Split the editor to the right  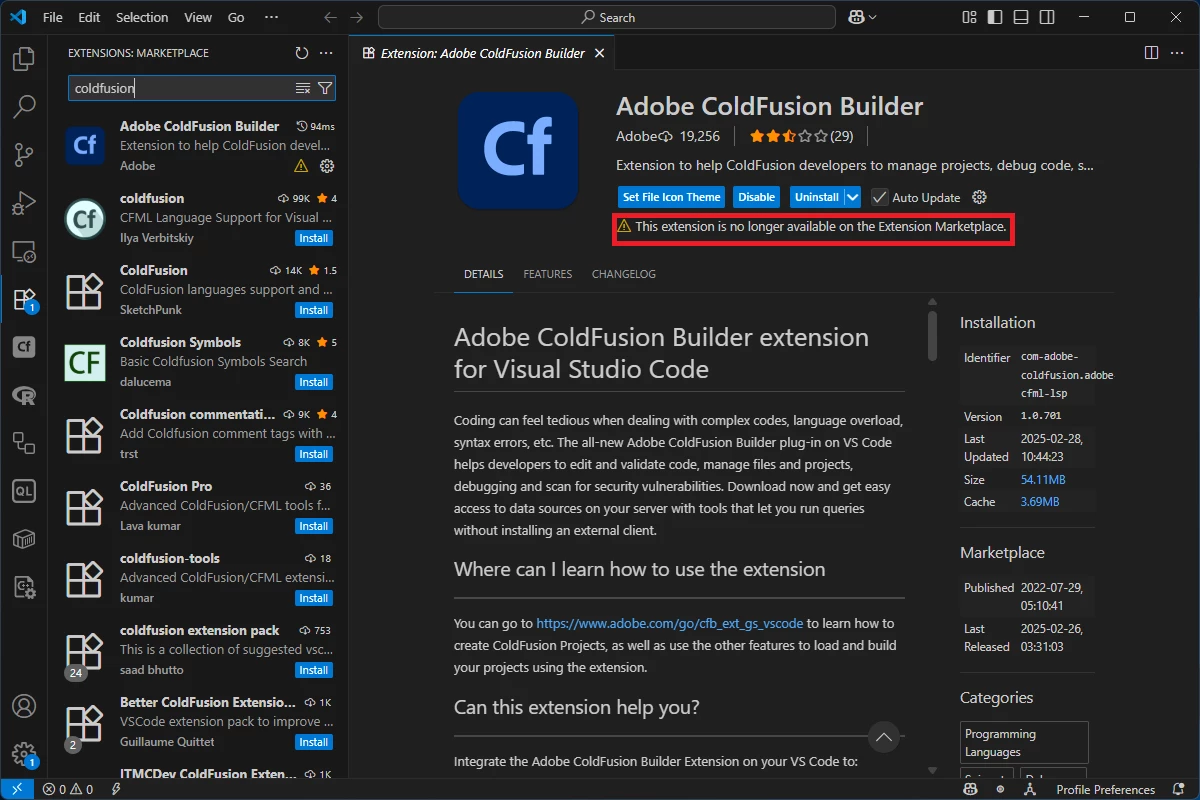coord(1151,53)
